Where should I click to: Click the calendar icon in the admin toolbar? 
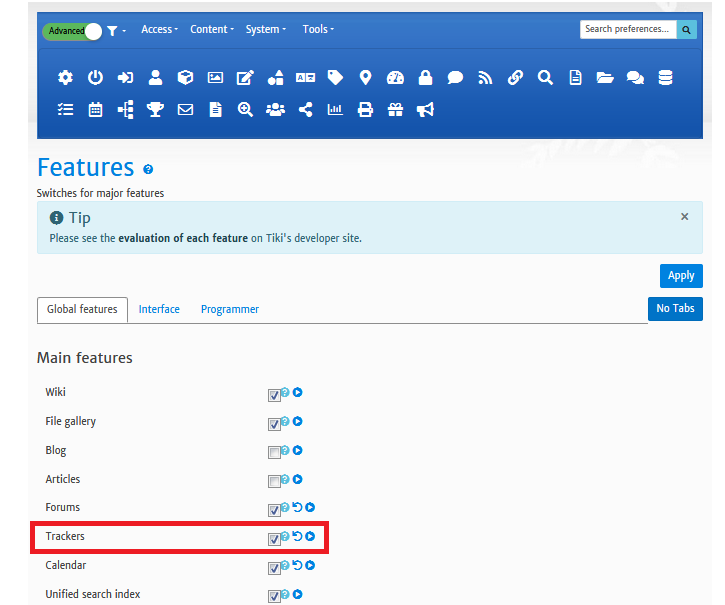pos(95,110)
